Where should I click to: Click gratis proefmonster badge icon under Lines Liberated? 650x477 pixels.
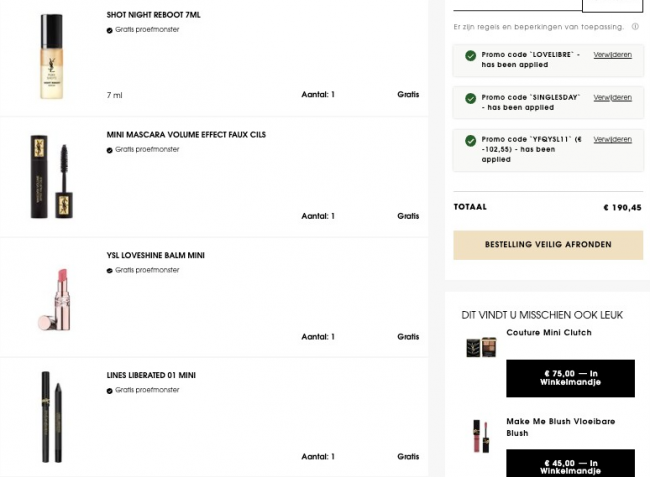(x=110, y=390)
